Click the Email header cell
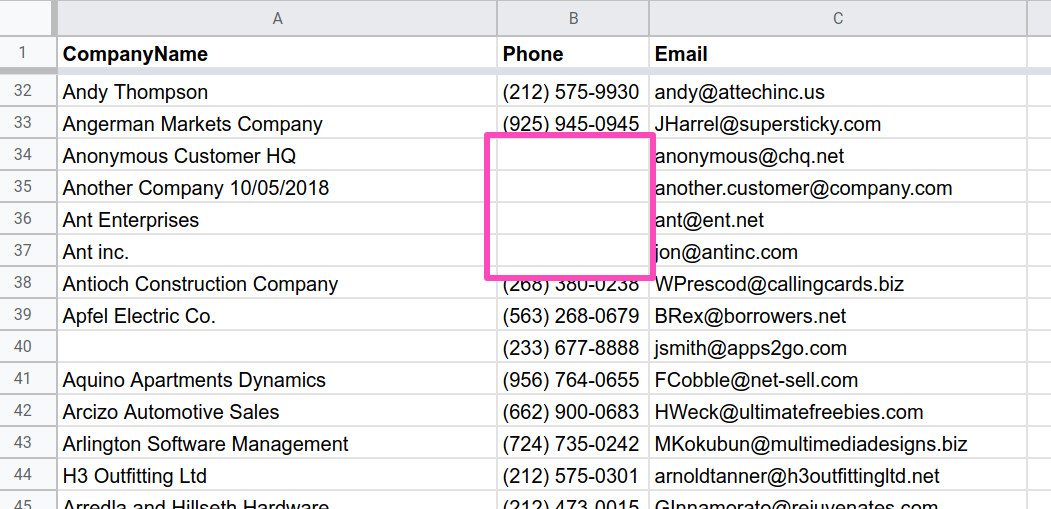 [x=838, y=54]
